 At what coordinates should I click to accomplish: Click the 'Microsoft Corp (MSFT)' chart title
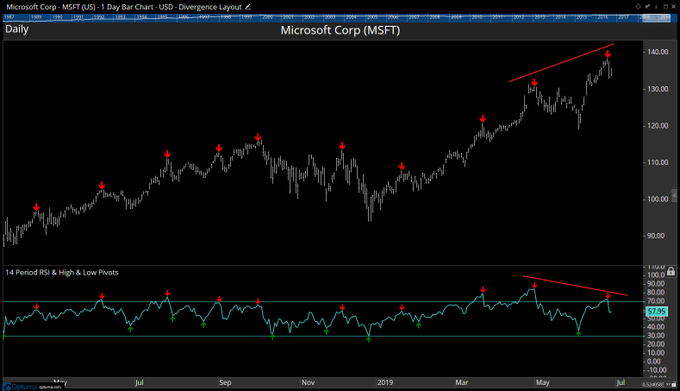click(340, 30)
